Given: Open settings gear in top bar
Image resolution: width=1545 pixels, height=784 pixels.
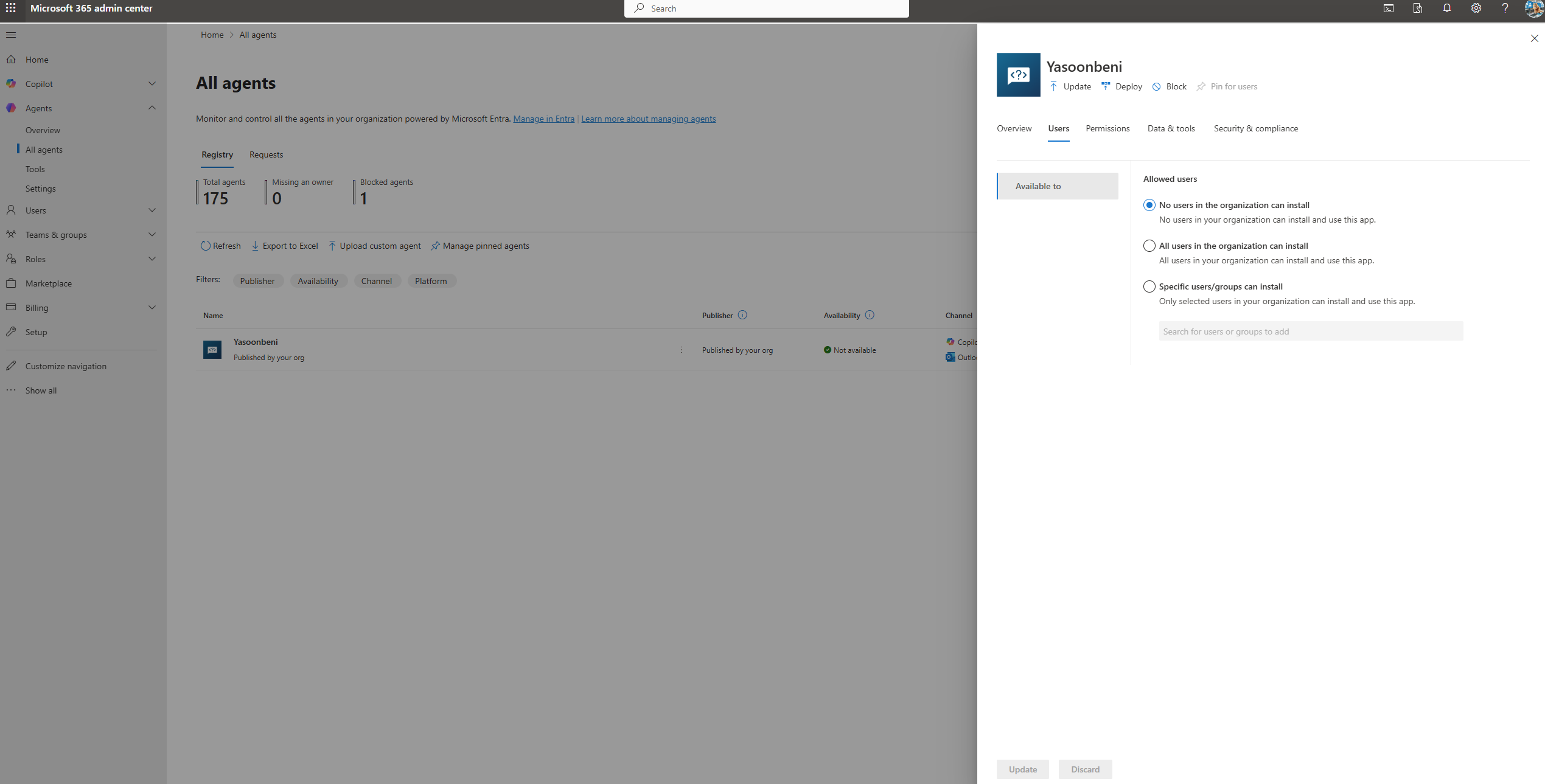Looking at the screenshot, I should tap(1476, 8).
